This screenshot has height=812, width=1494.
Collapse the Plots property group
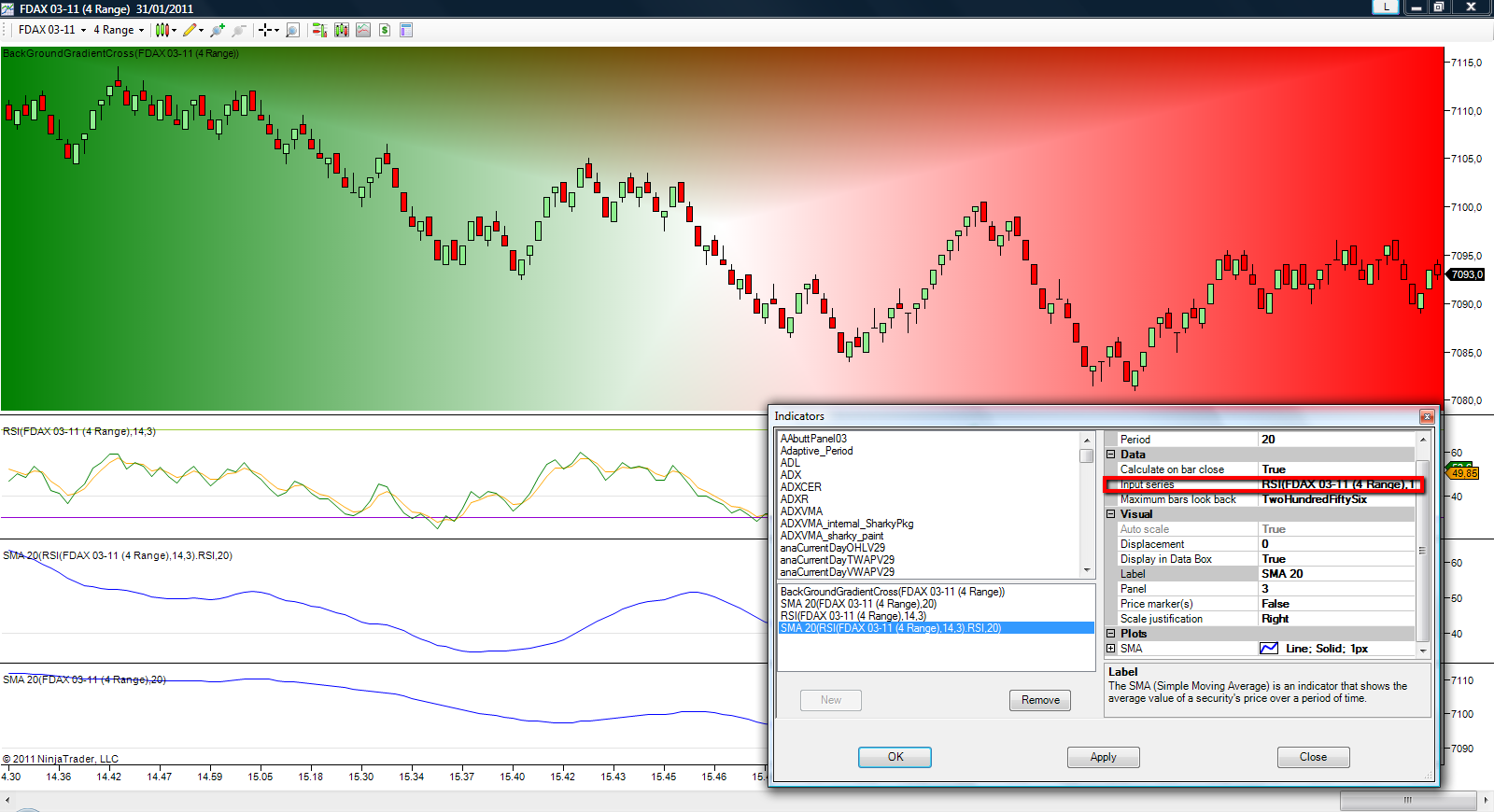[x=1111, y=634]
